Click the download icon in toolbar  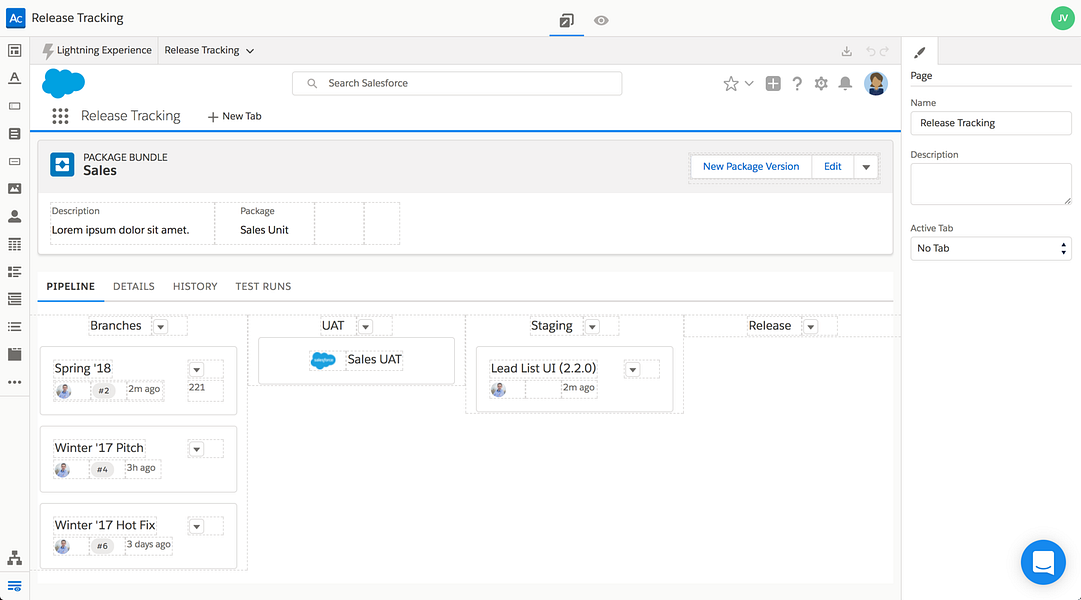click(847, 51)
